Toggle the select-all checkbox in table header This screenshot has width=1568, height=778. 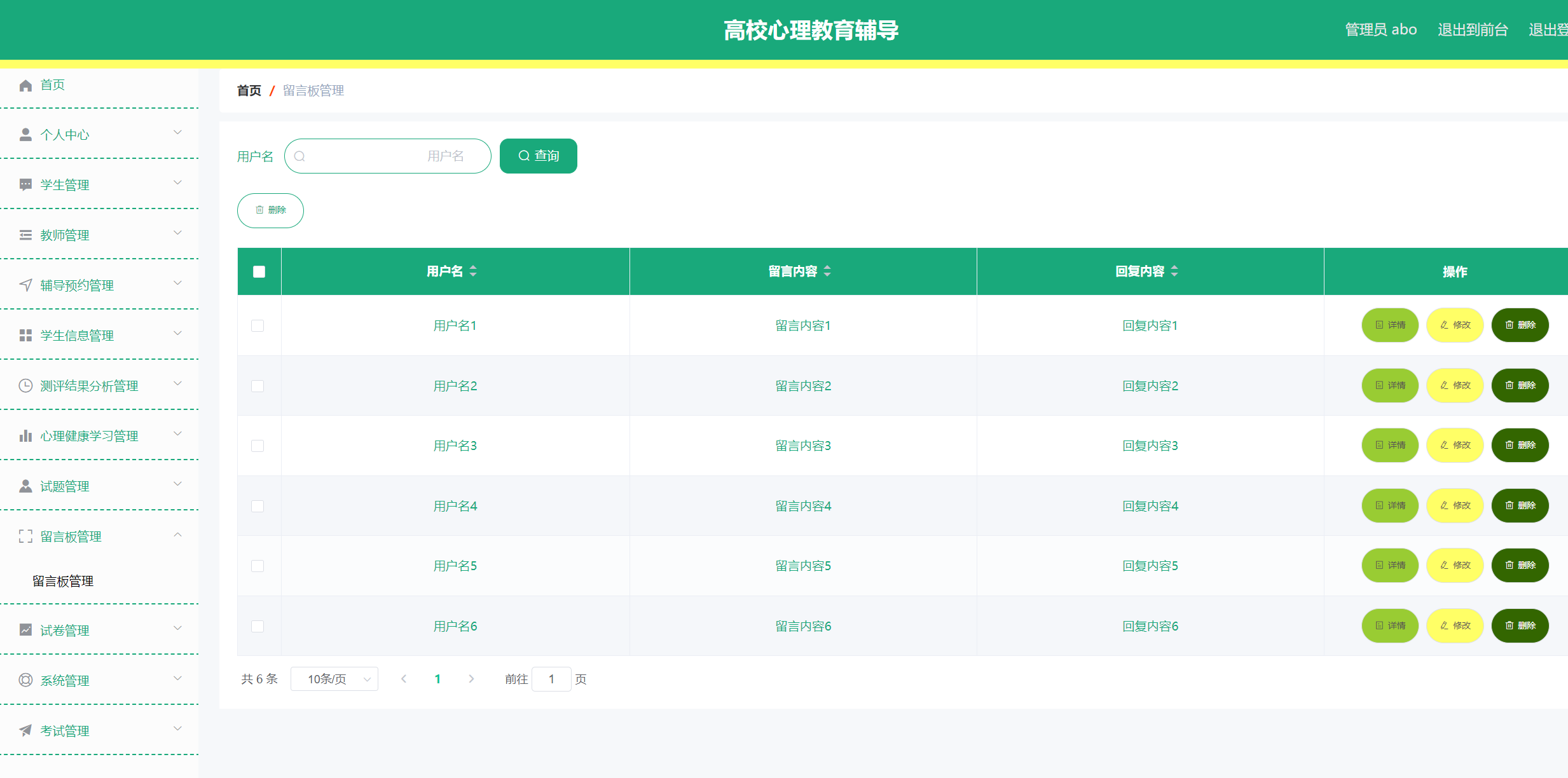tap(259, 272)
